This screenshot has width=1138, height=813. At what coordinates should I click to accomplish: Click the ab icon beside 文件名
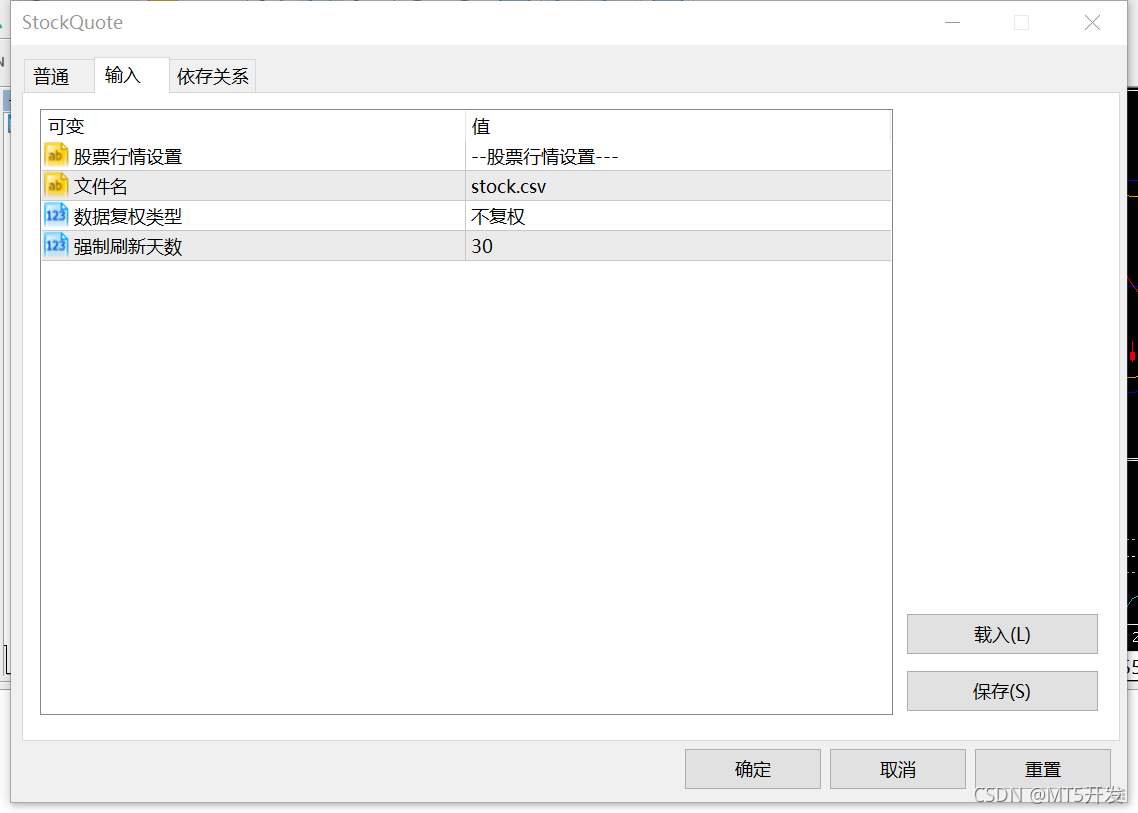(x=56, y=185)
